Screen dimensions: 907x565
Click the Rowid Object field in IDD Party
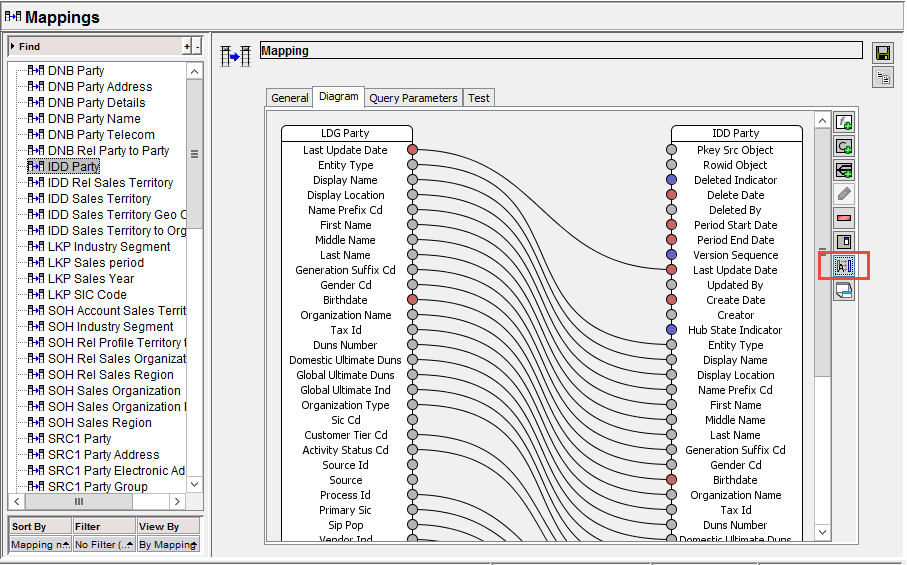(735, 165)
